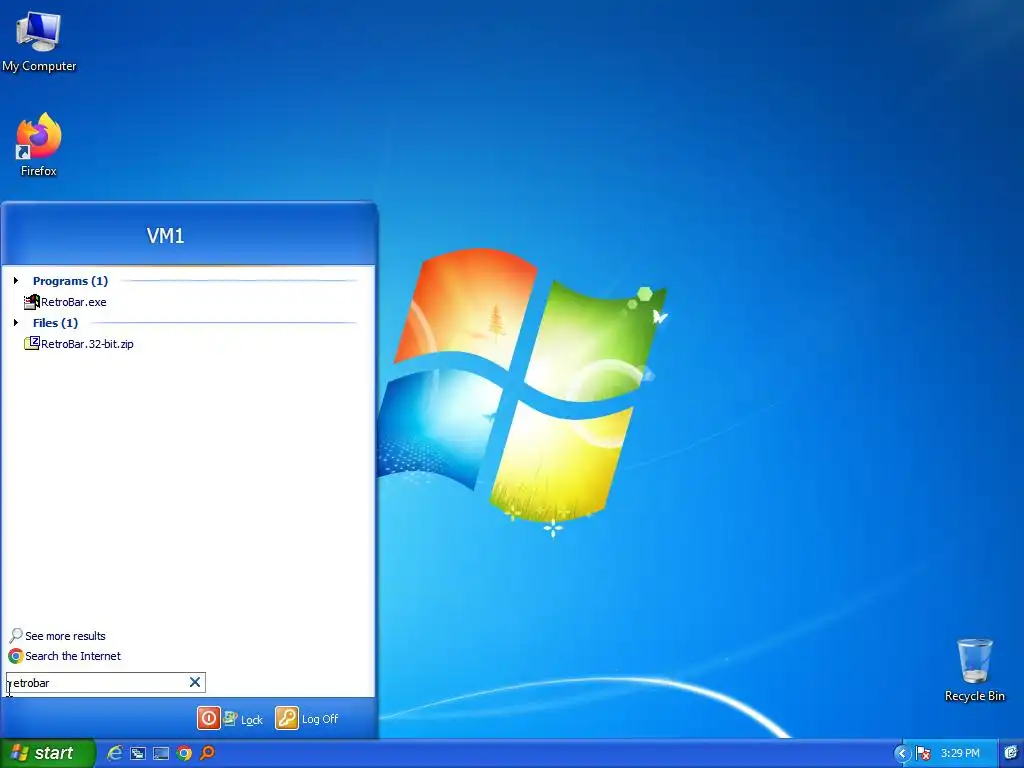Click the switch between windows taskbar icon

[x=138, y=754]
